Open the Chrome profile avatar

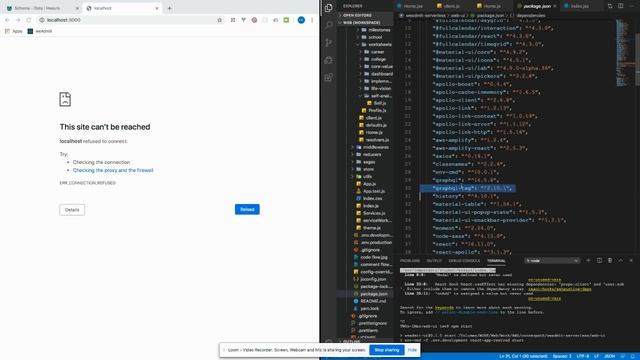point(301,20)
